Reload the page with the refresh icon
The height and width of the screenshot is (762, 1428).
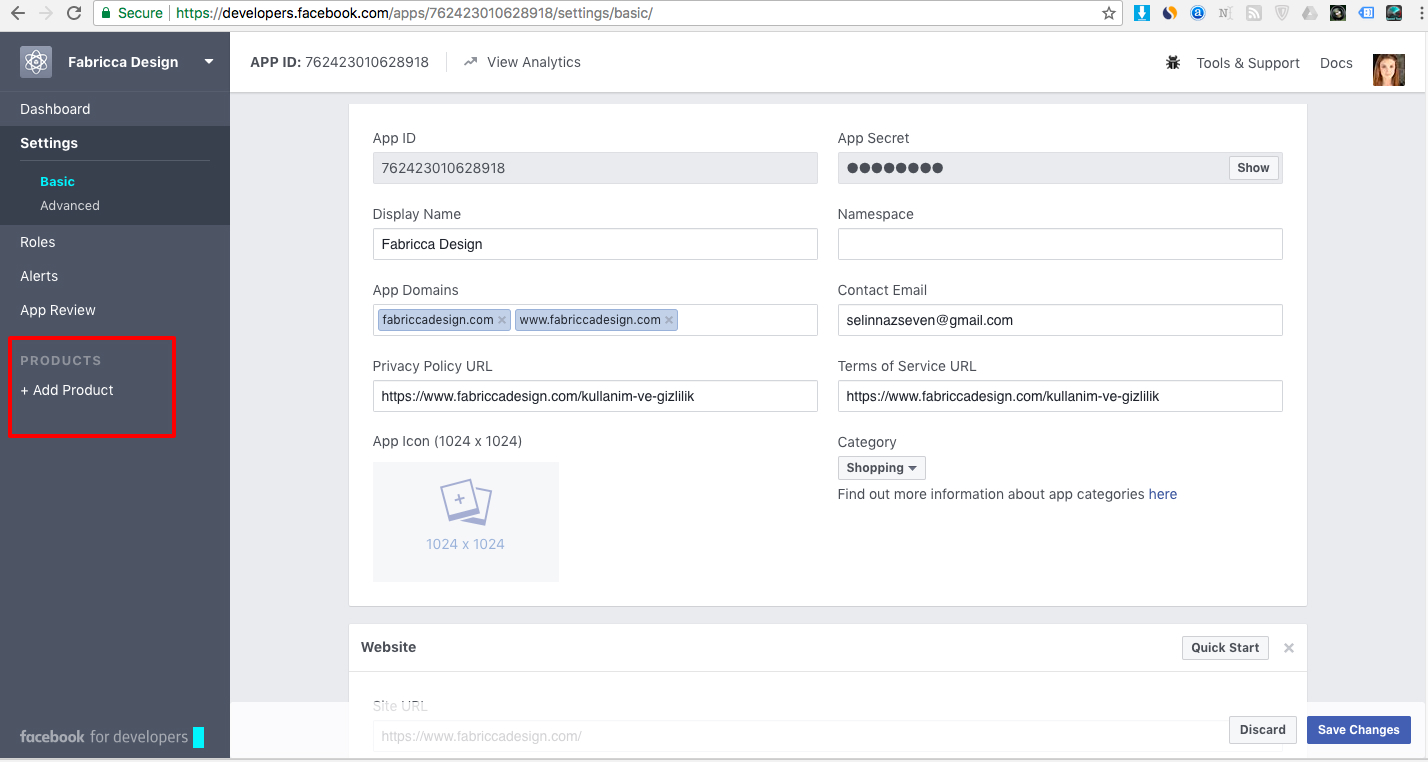point(73,13)
